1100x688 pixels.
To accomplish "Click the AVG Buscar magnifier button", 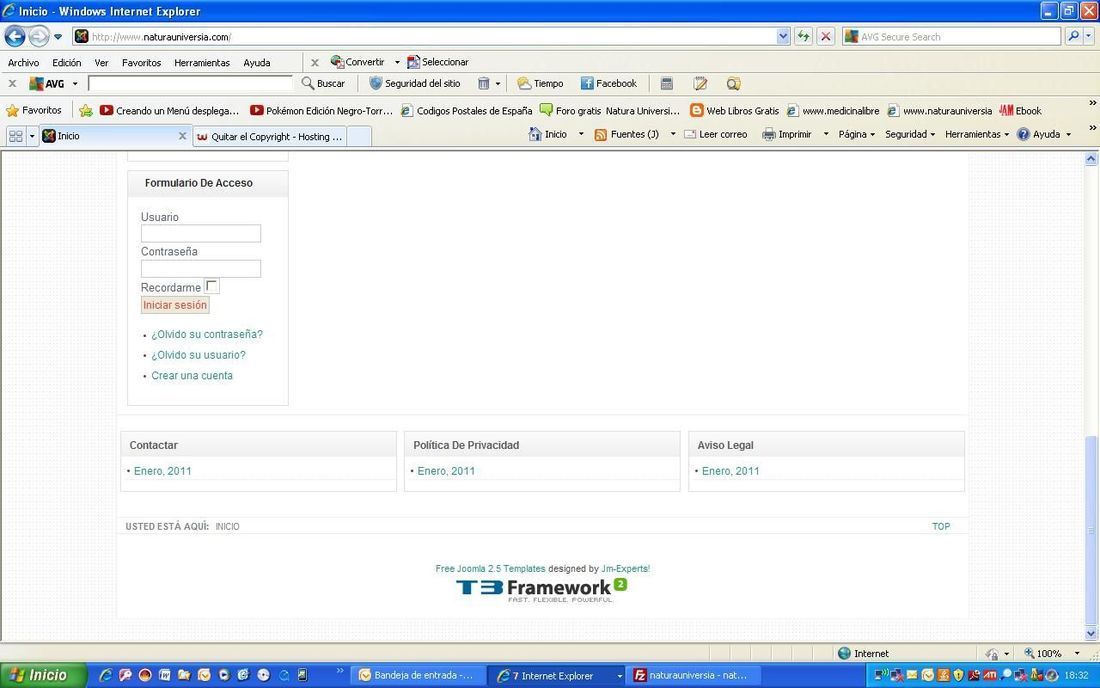I will point(323,83).
